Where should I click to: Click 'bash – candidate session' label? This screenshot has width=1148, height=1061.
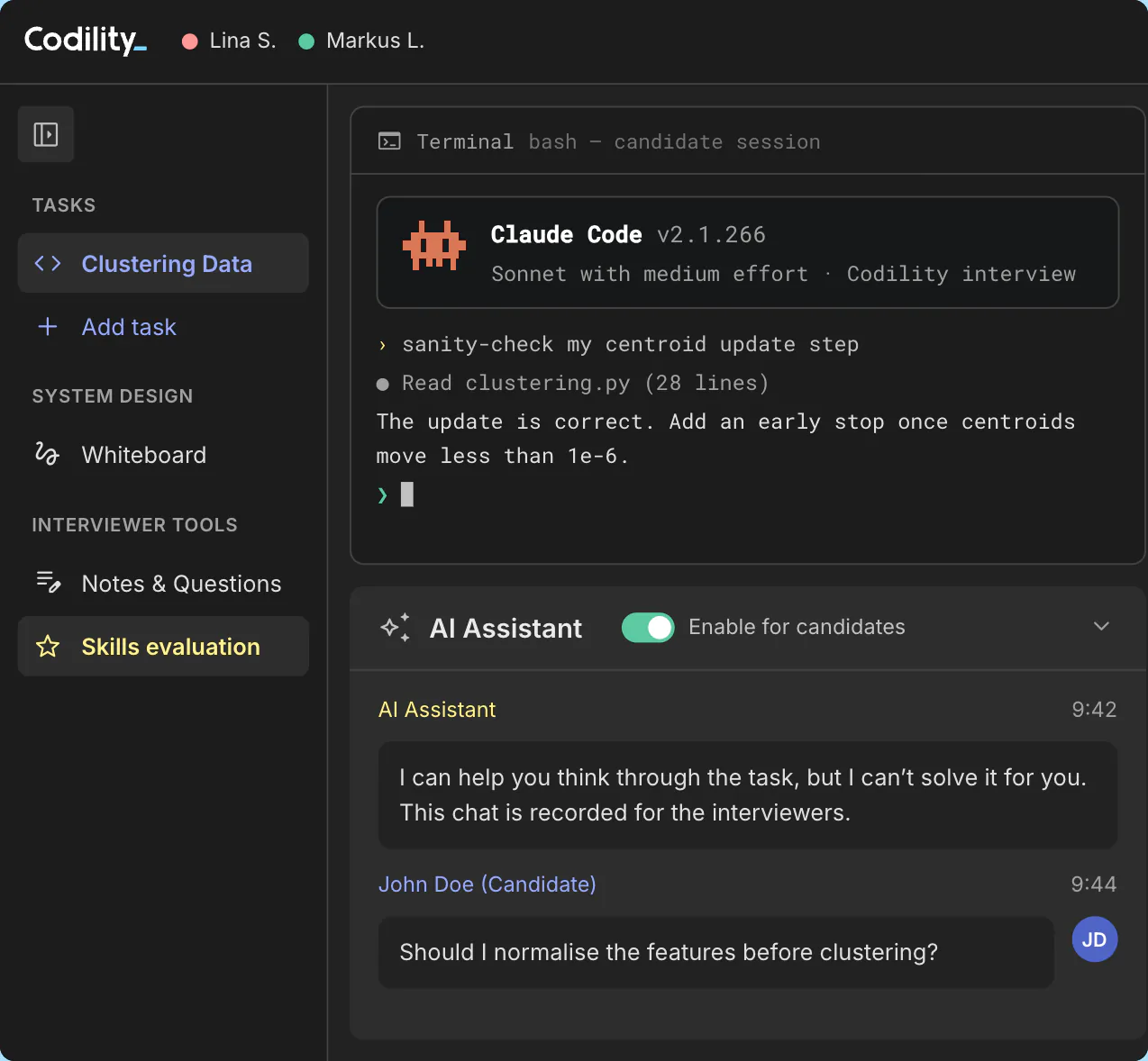pos(674,141)
